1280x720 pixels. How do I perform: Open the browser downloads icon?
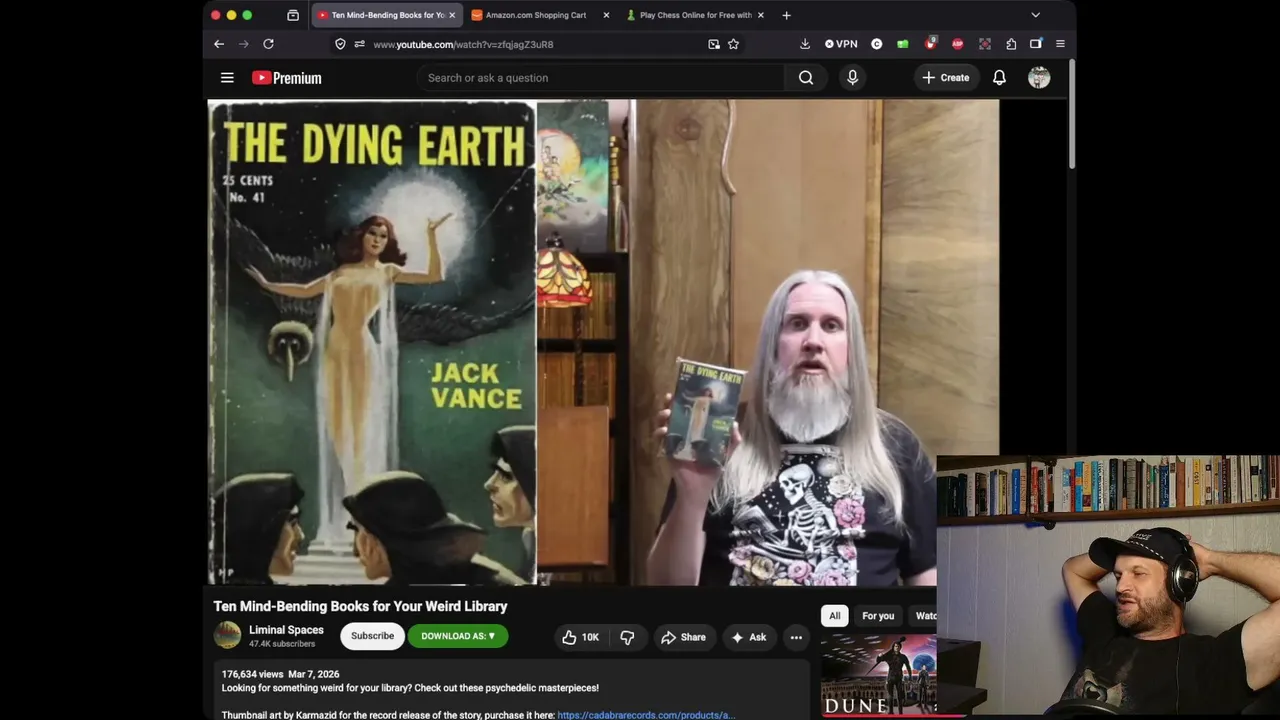click(x=805, y=44)
